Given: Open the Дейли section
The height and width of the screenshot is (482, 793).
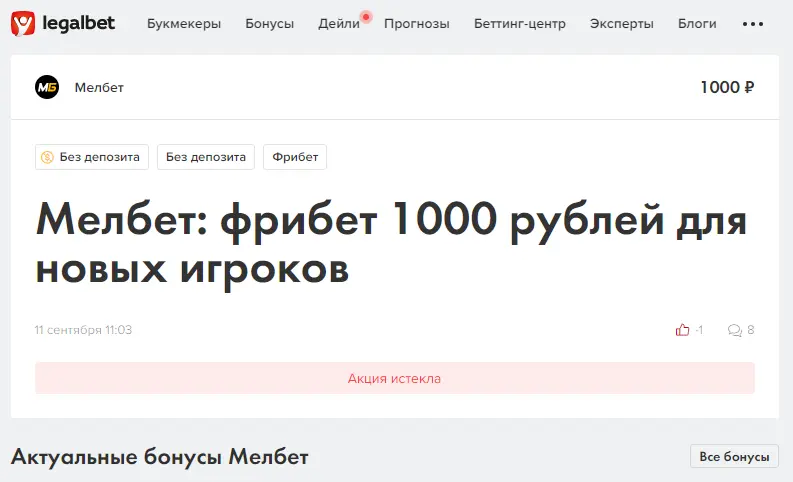Looking at the screenshot, I should coord(339,24).
